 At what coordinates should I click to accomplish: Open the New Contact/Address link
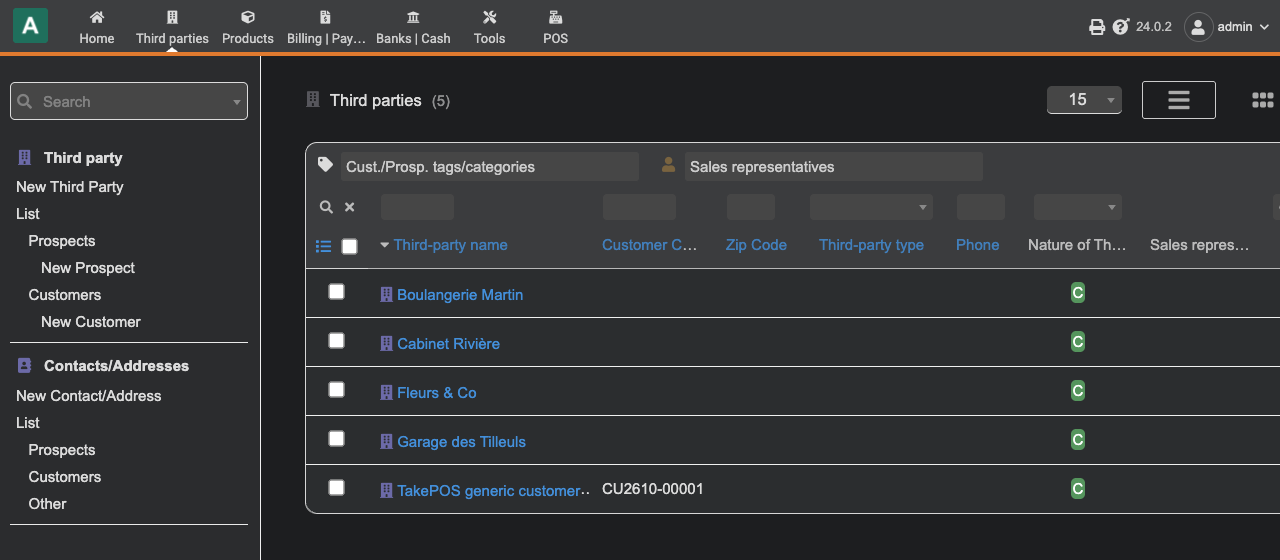[x=89, y=396]
